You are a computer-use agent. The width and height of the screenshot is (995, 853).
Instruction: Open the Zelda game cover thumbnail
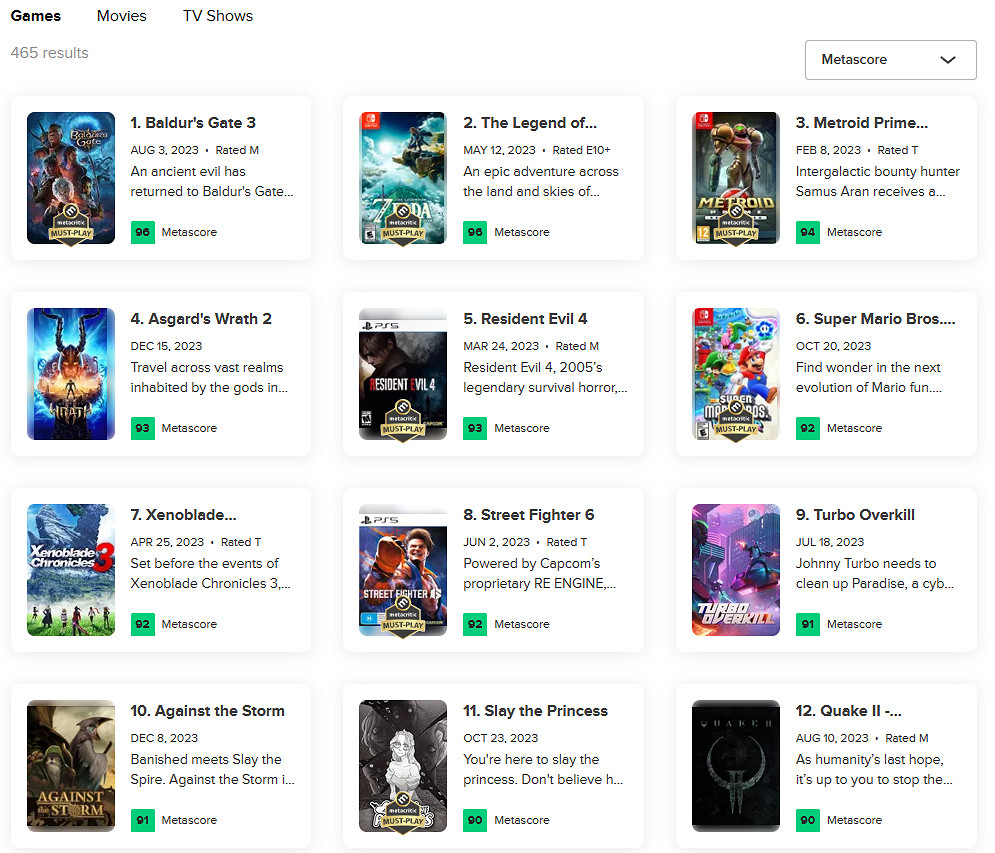(x=403, y=177)
